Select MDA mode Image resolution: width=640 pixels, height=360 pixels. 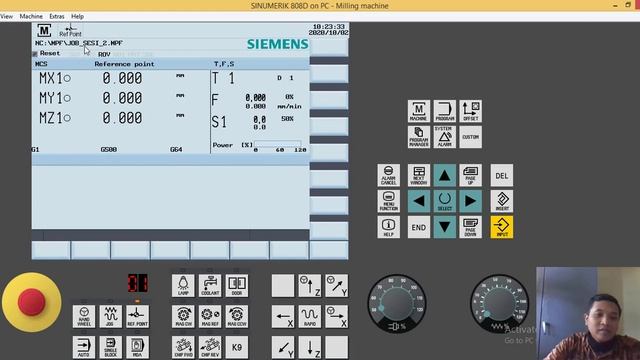click(138, 347)
